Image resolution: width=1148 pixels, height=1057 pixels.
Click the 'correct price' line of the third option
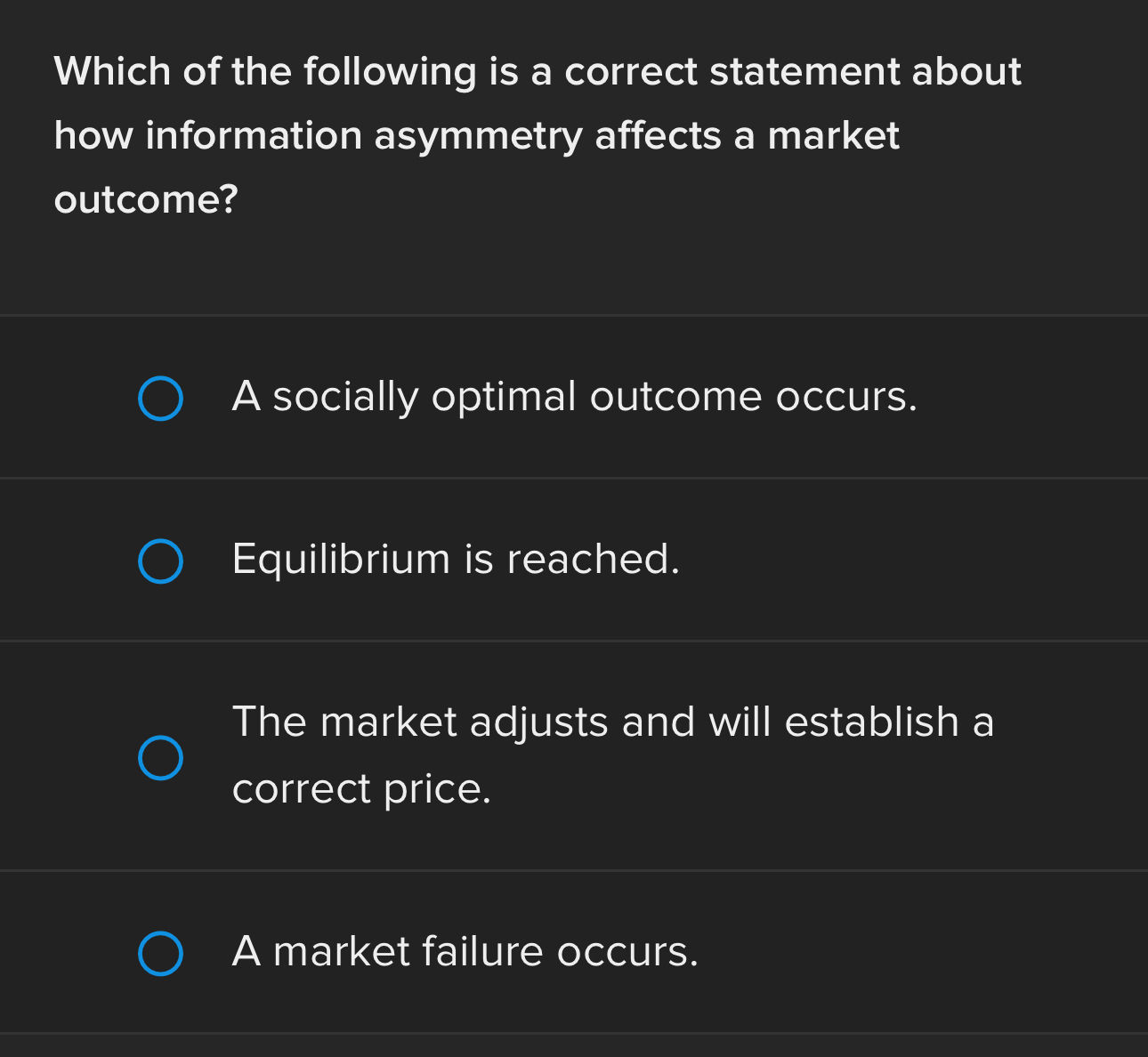(x=361, y=788)
